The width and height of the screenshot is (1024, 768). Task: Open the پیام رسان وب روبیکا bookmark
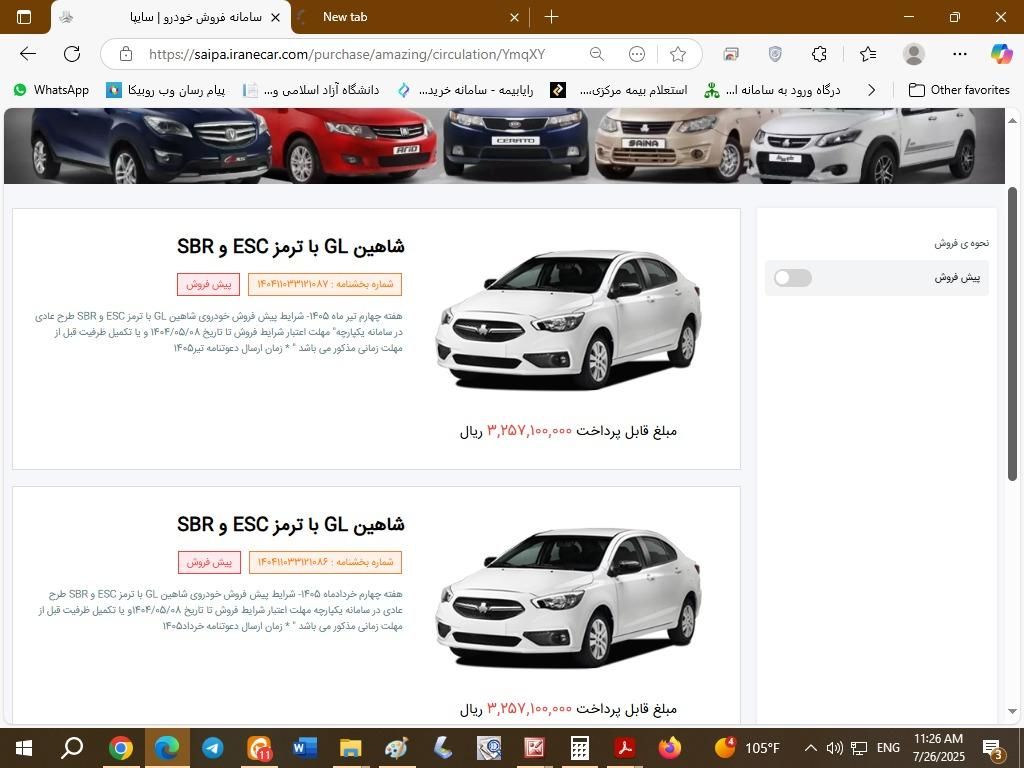166,90
